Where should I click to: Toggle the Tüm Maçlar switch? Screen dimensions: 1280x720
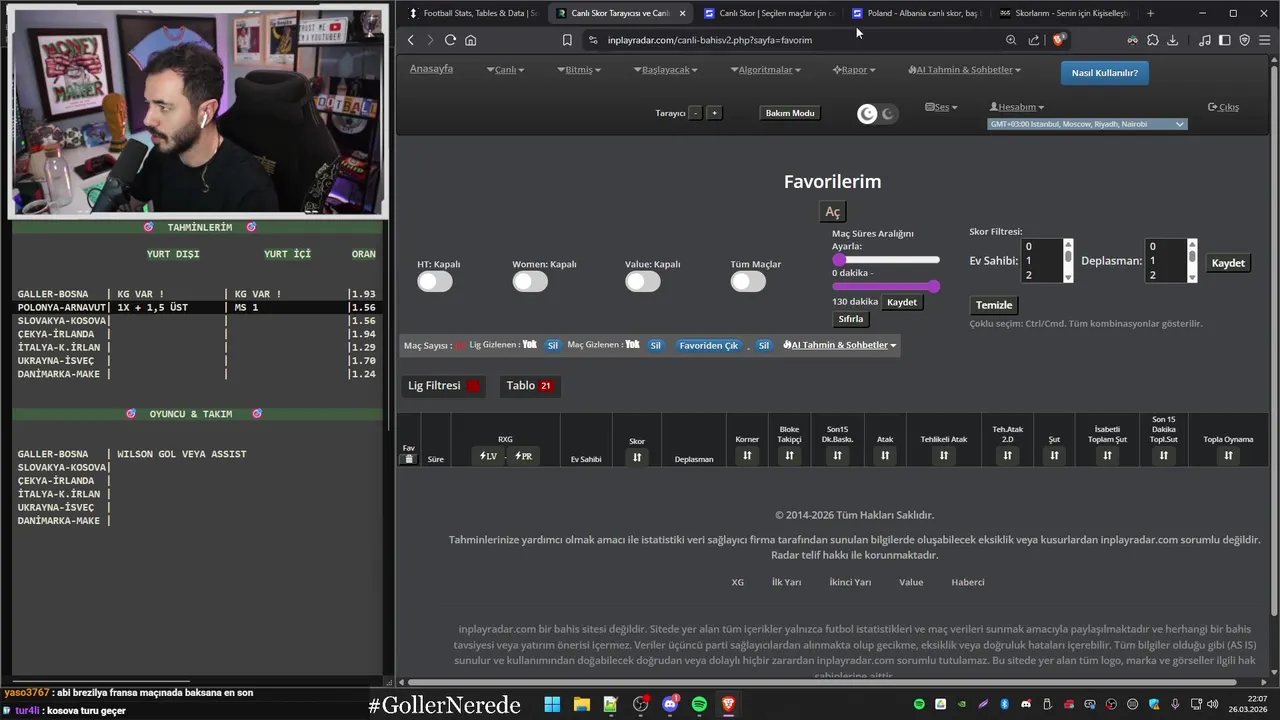(x=748, y=282)
